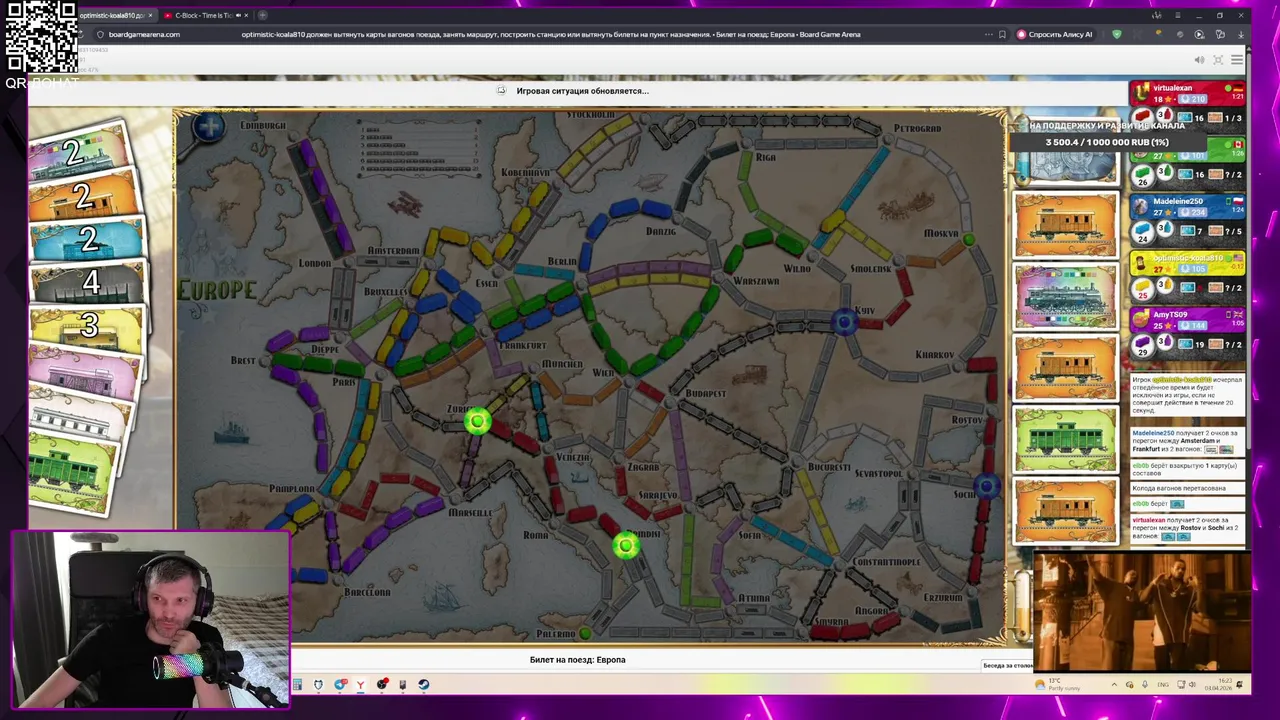Viewport: 1280px width, 720px height.
Task: Open the Telegram taskbar icon
Action: point(339,685)
